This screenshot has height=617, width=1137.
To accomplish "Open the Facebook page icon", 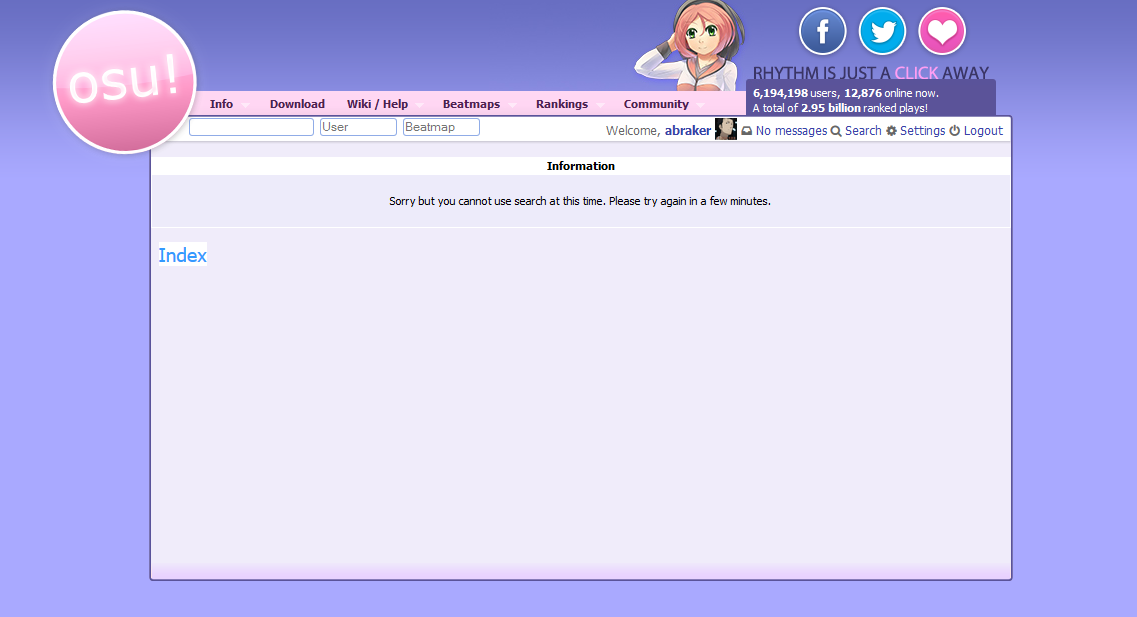I will (822, 31).
